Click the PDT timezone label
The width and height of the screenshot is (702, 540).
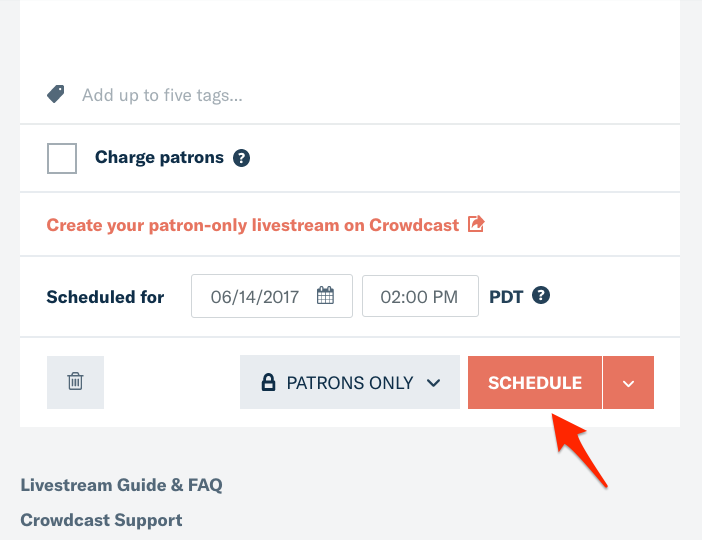pos(506,297)
